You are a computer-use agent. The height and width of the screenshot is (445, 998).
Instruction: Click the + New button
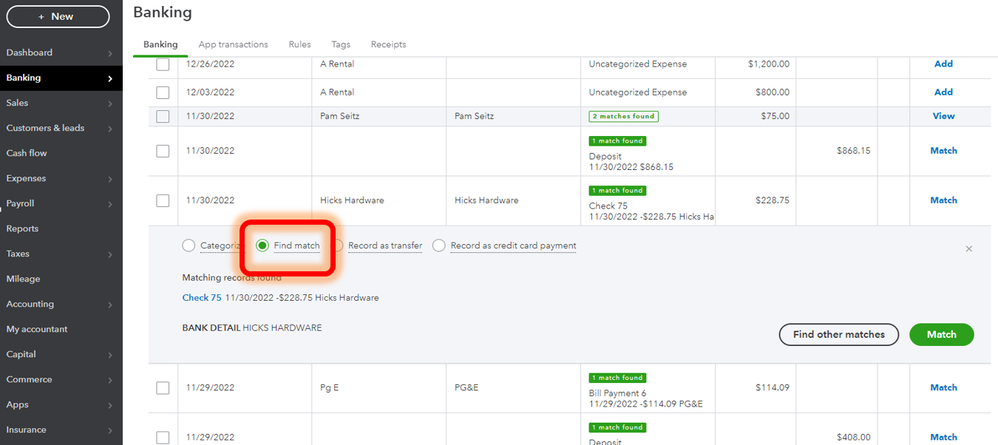pyautogui.click(x=58, y=17)
